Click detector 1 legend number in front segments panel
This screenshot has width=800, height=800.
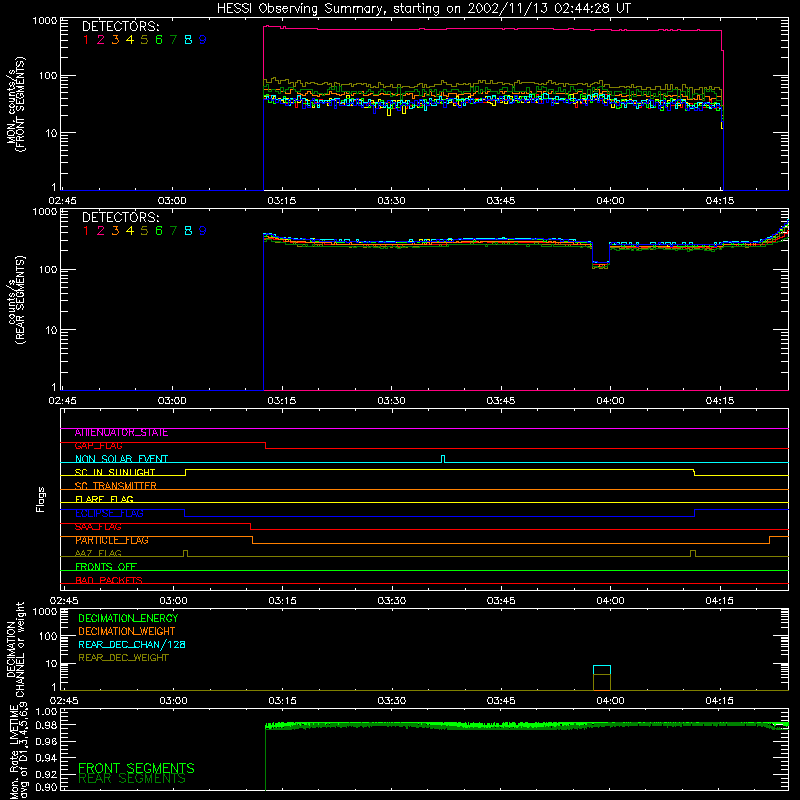coord(86,39)
